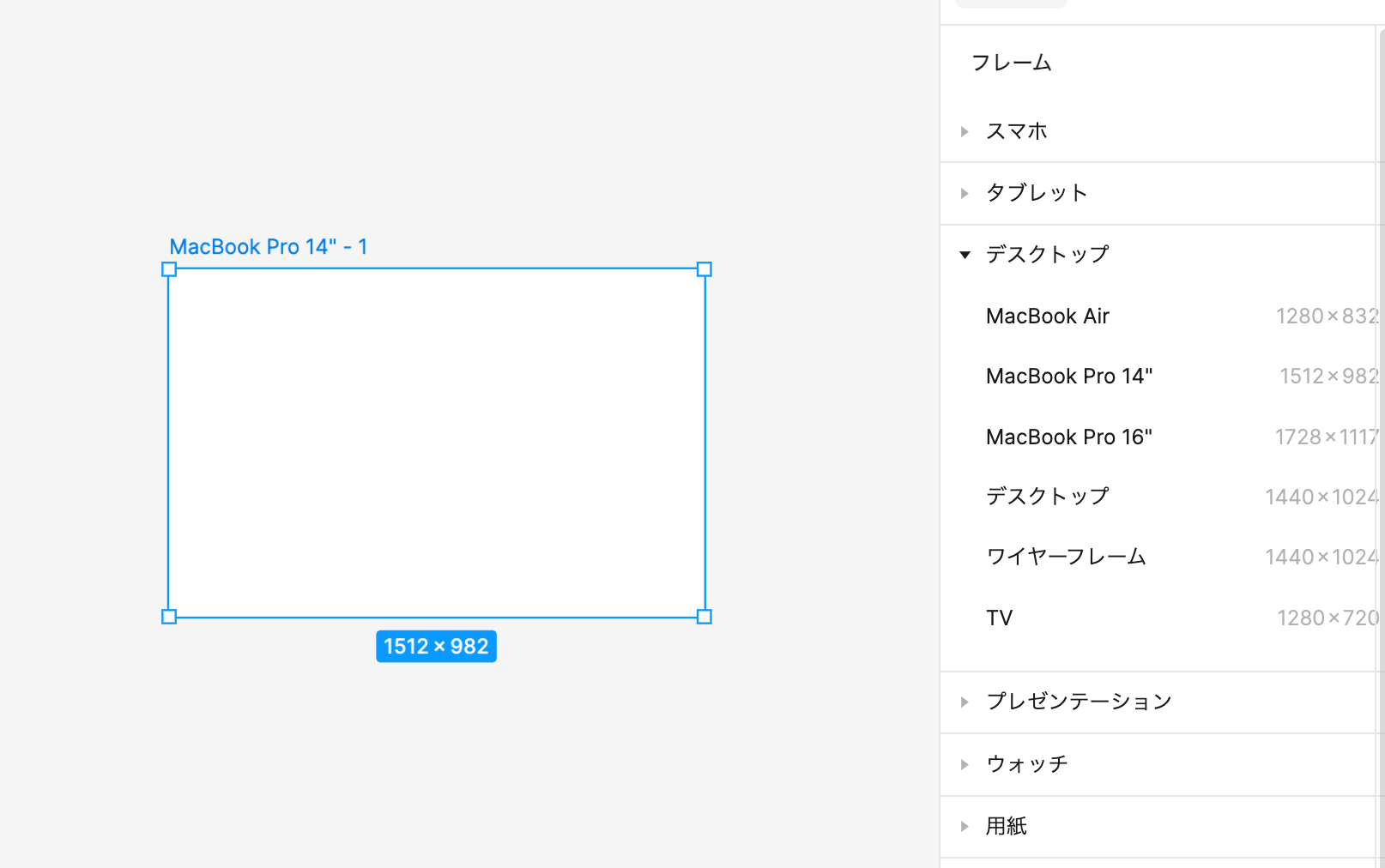Click the 1728×1117 size value
The width and height of the screenshot is (1385, 868).
tap(1326, 437)
